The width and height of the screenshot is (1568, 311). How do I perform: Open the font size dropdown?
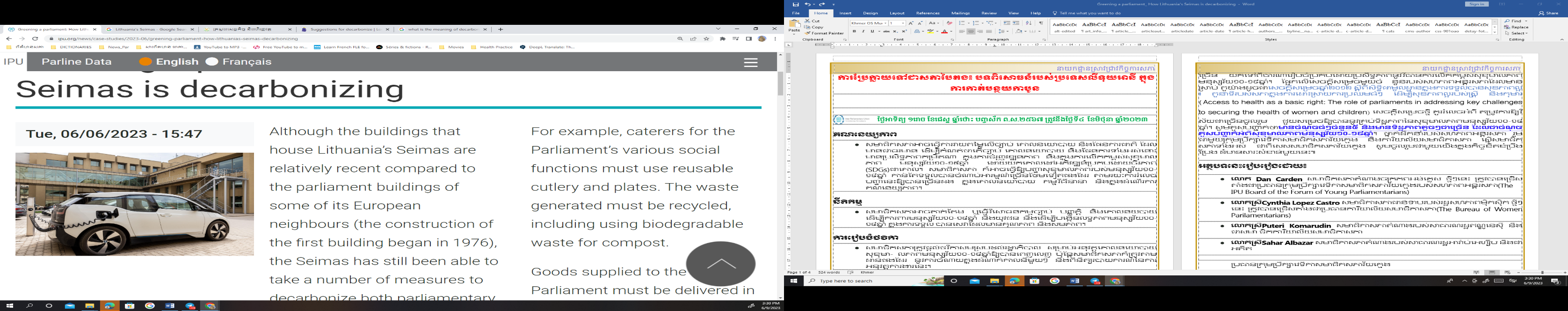[x=903, y=23]
